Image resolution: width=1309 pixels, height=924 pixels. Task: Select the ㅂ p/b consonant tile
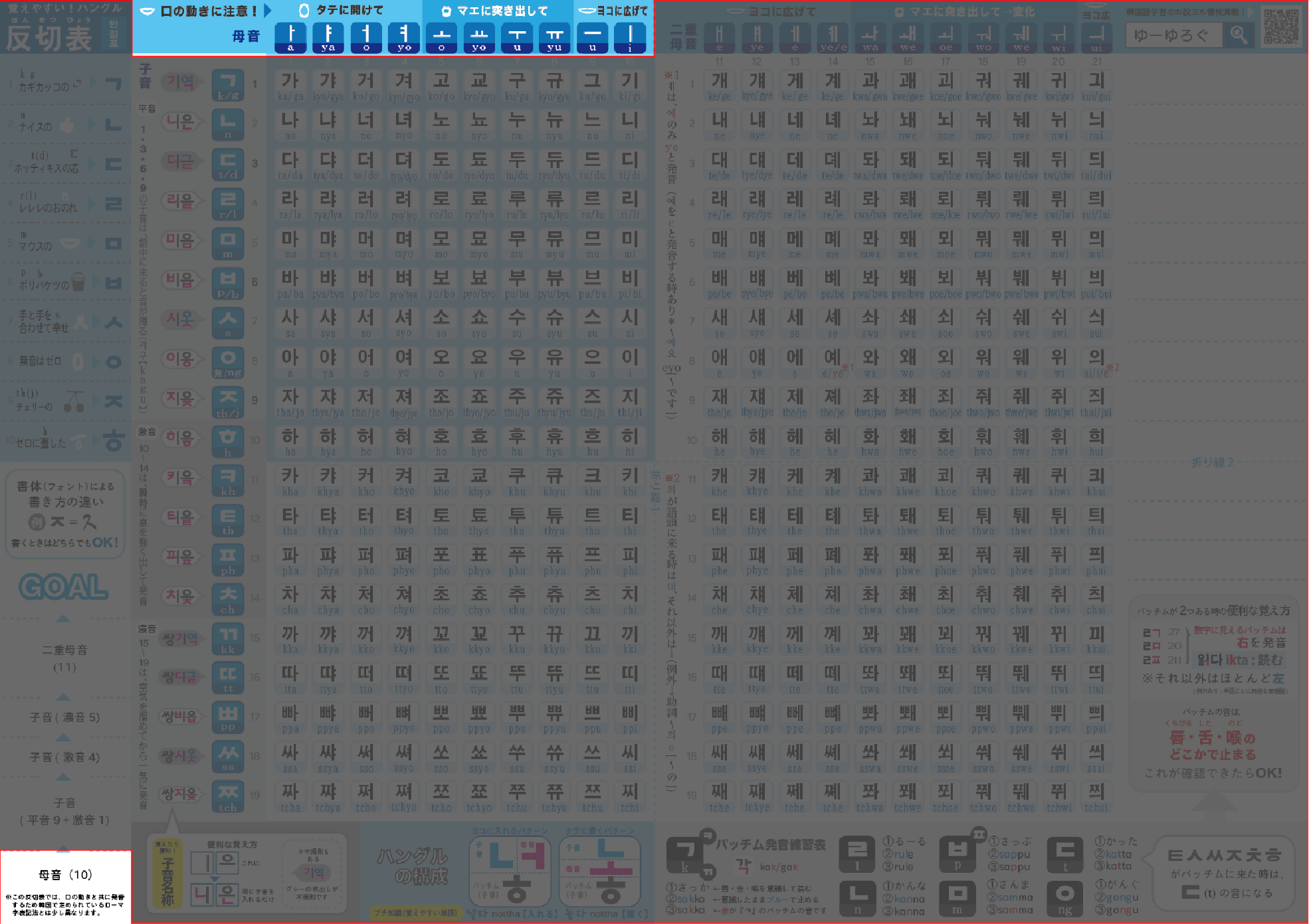pyautogui.click(x=228, y=283)
